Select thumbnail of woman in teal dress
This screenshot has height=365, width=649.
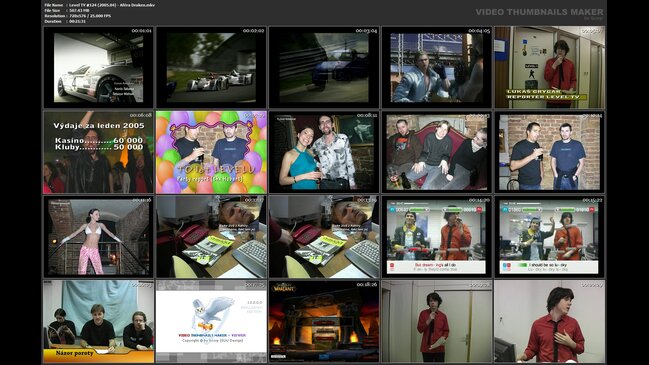click(324, 152)
